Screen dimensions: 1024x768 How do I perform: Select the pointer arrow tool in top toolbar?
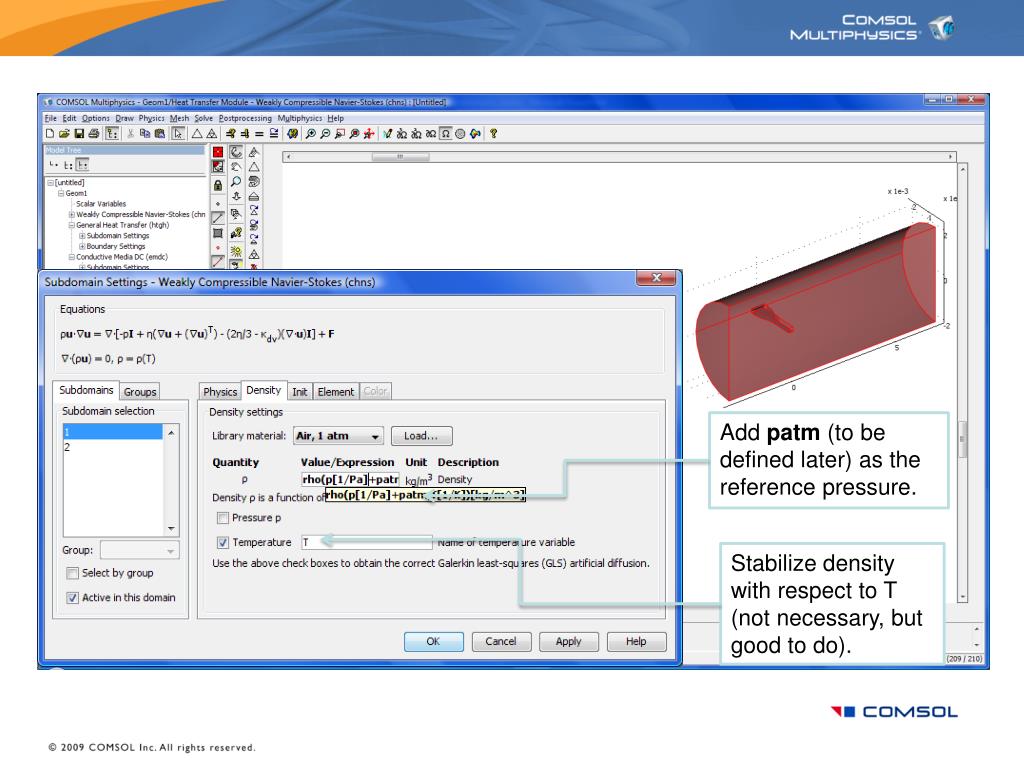178,134
